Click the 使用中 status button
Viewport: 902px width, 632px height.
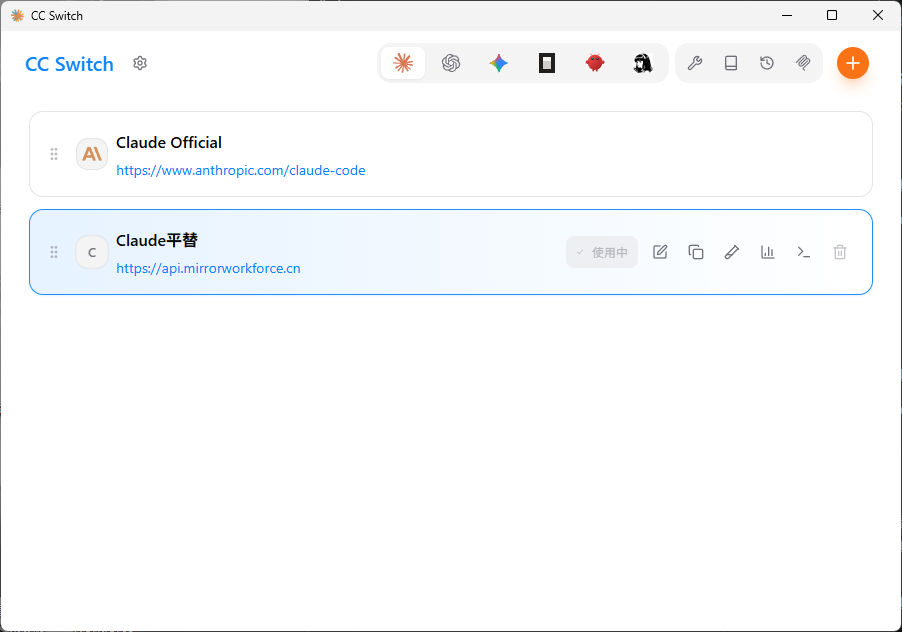(x=602, y=252)
